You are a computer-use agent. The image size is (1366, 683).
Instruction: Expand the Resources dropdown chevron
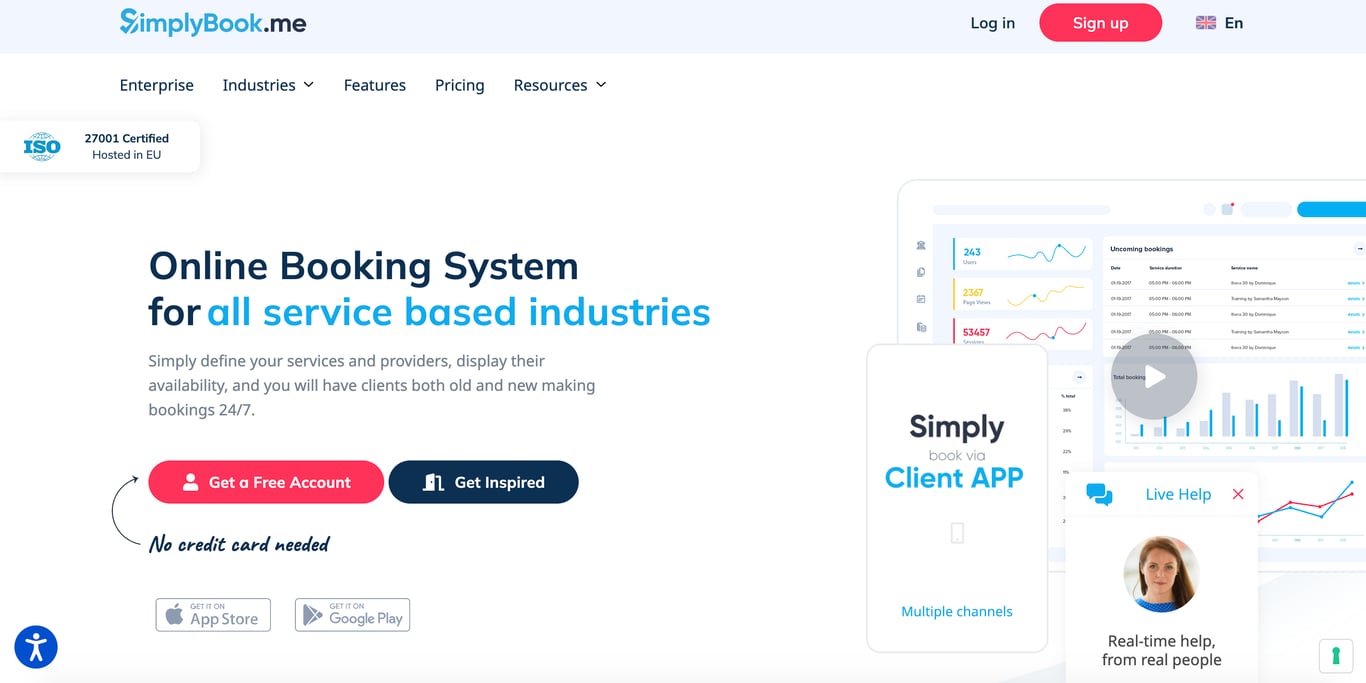tap(601, 85)
